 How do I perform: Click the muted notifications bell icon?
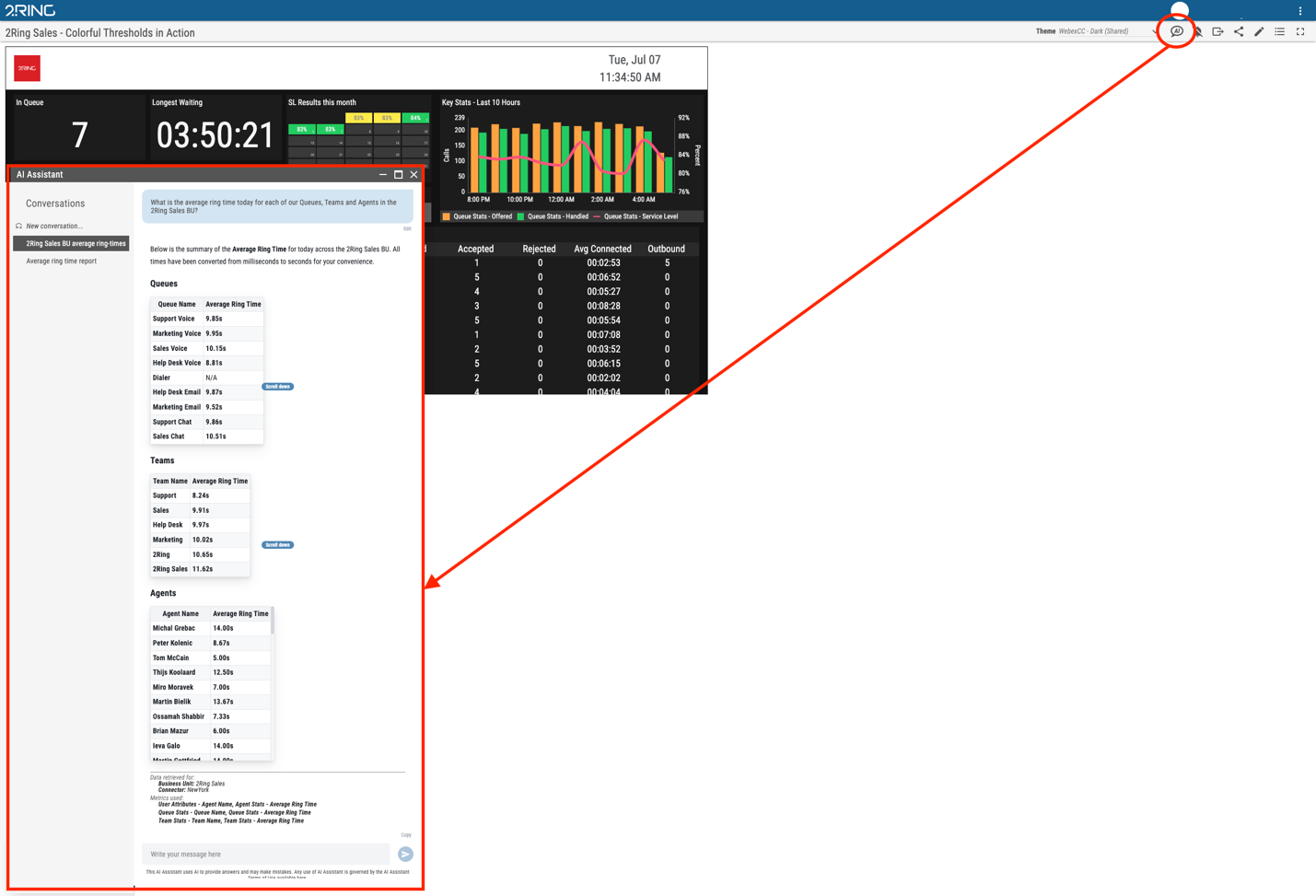(x=1198, y=32)
